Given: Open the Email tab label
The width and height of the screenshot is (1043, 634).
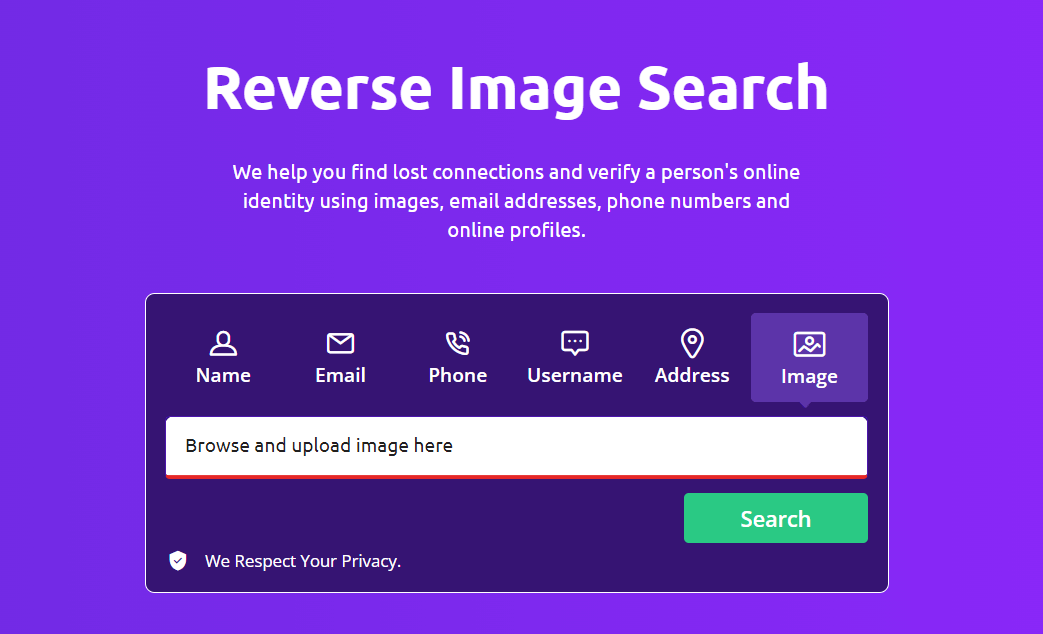Looking at the screenshot, I should (x=340, y=376).
